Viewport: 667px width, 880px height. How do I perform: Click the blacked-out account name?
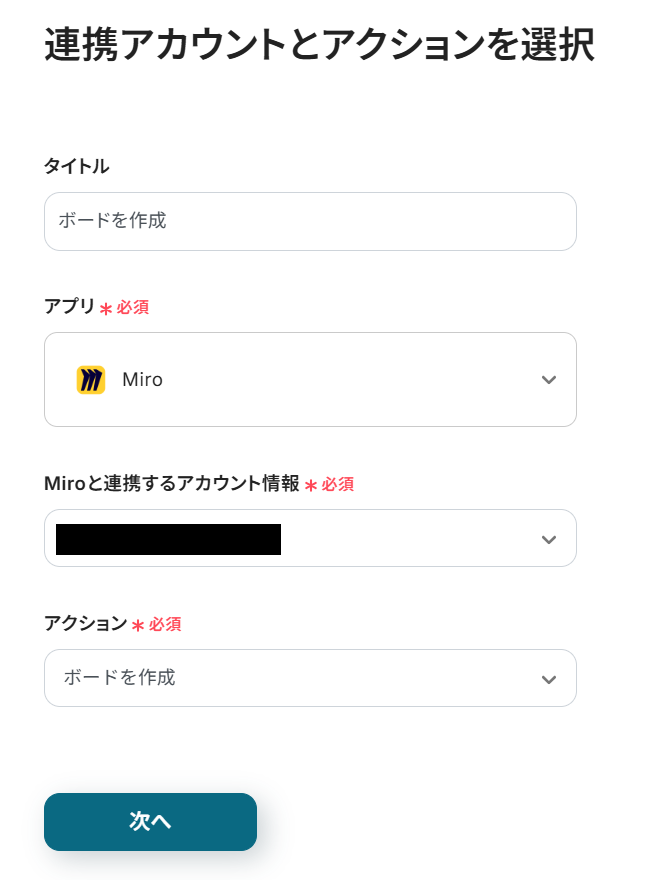(x=168, y=539)
